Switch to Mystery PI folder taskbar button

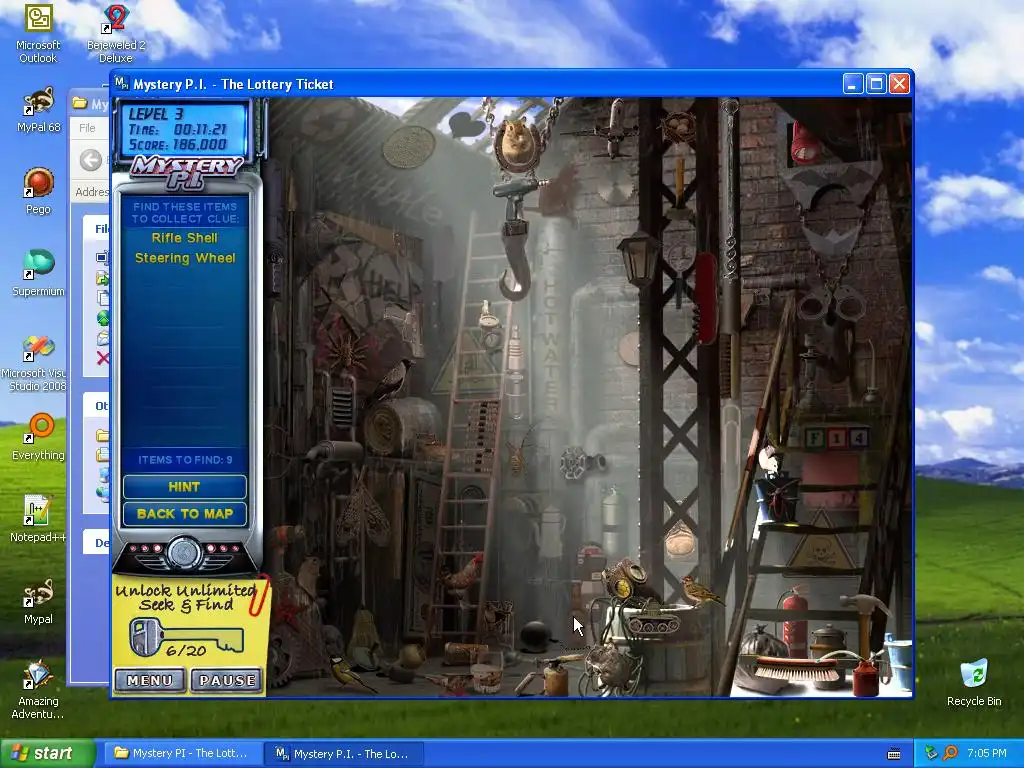tap(182, 754)
